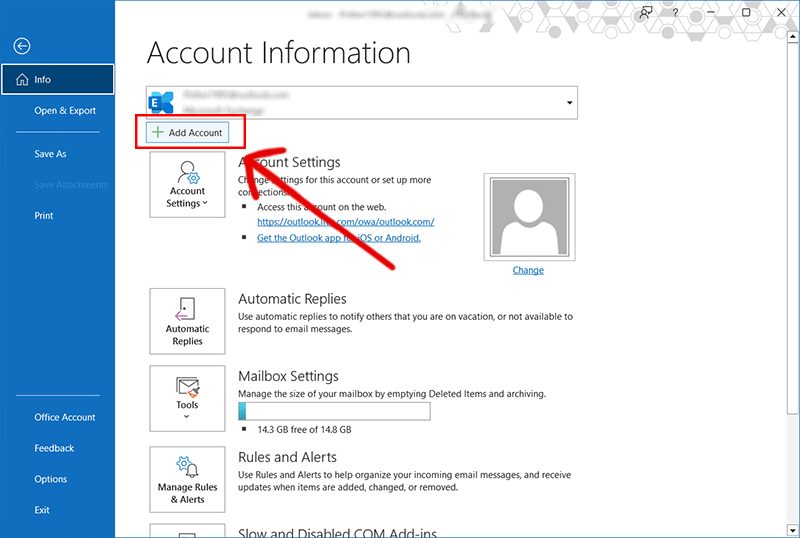This screenshot has height=538, width=800.
Task: Select Save As in the sidebar
Action: click(50, 154)
